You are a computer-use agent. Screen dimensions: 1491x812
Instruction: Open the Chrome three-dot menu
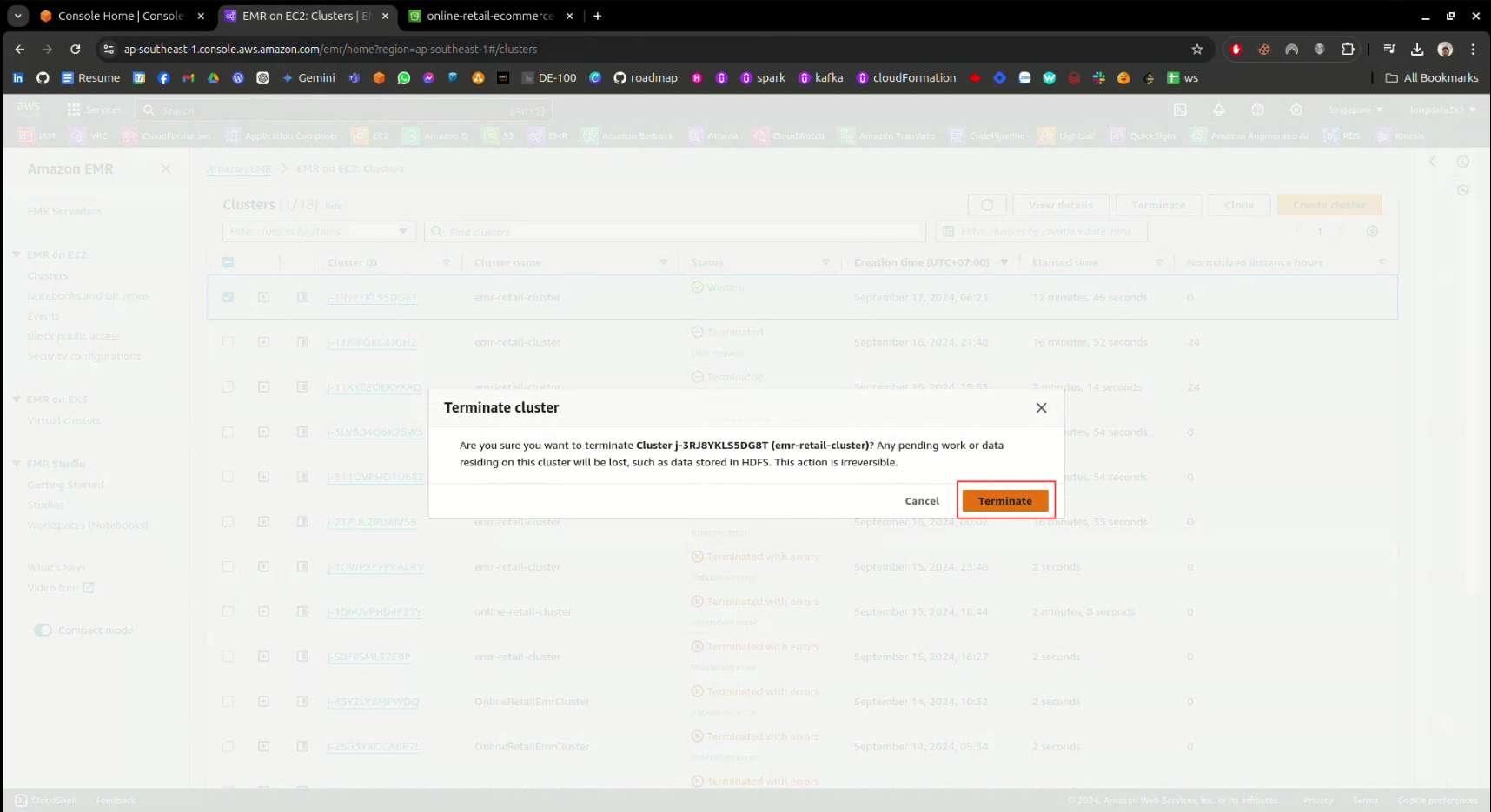1473,50
